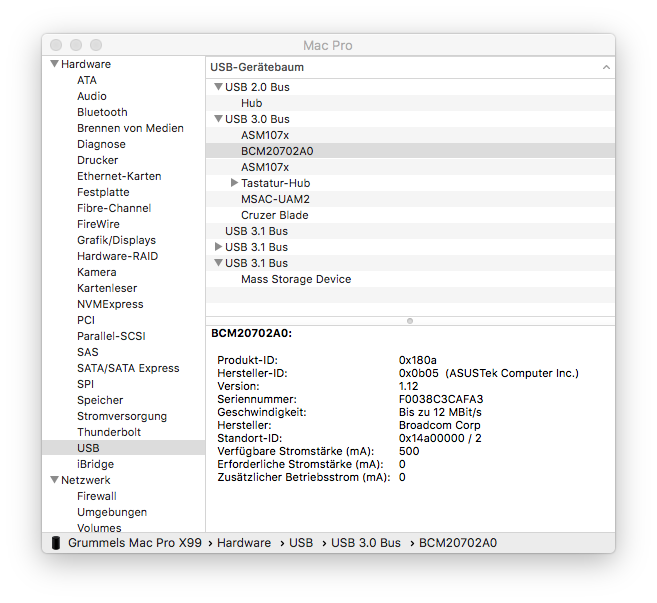This screenshot has height=603, width=657.
Task: Select iBridge in the sidebar
Action: pyautogui.click(x=96, y=464)
